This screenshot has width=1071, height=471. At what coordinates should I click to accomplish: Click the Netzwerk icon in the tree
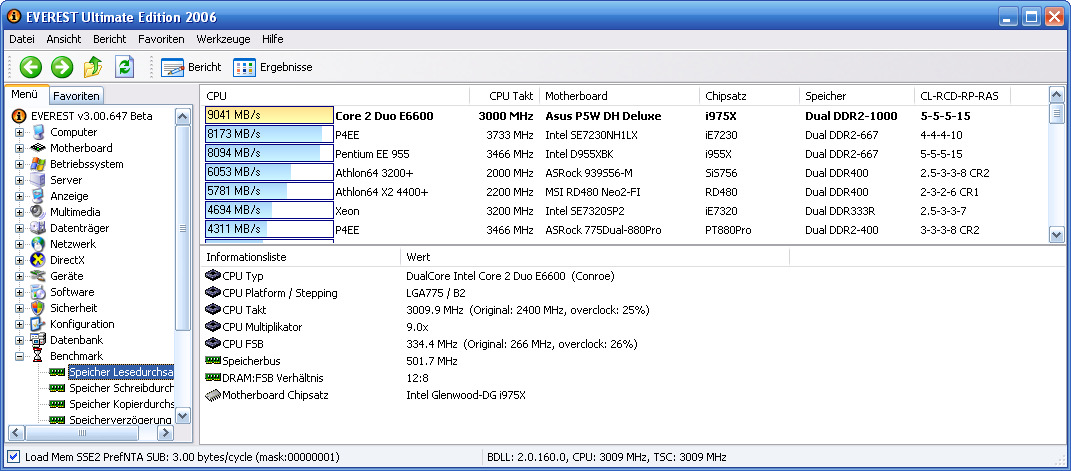[x=38, y=244]
